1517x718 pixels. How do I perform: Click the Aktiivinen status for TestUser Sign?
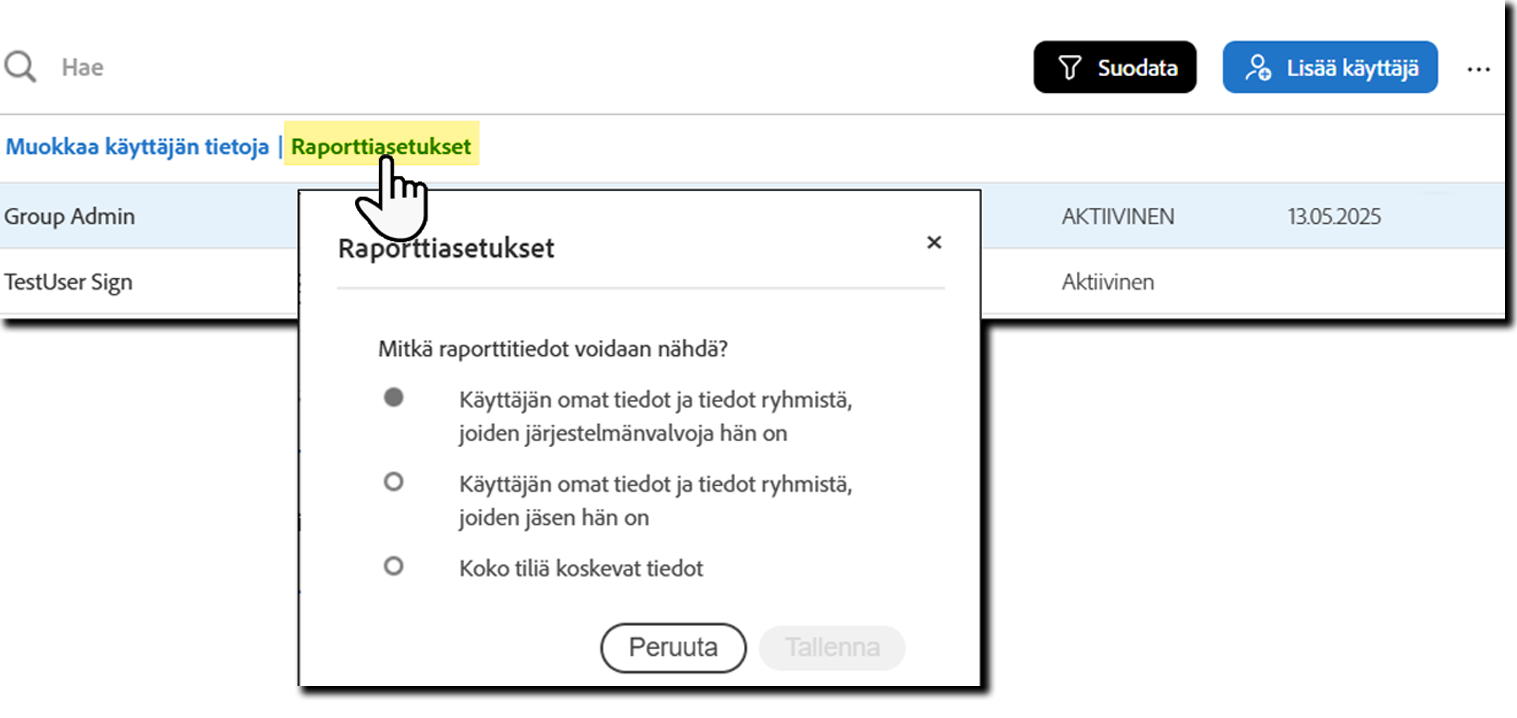(1109, 282)
